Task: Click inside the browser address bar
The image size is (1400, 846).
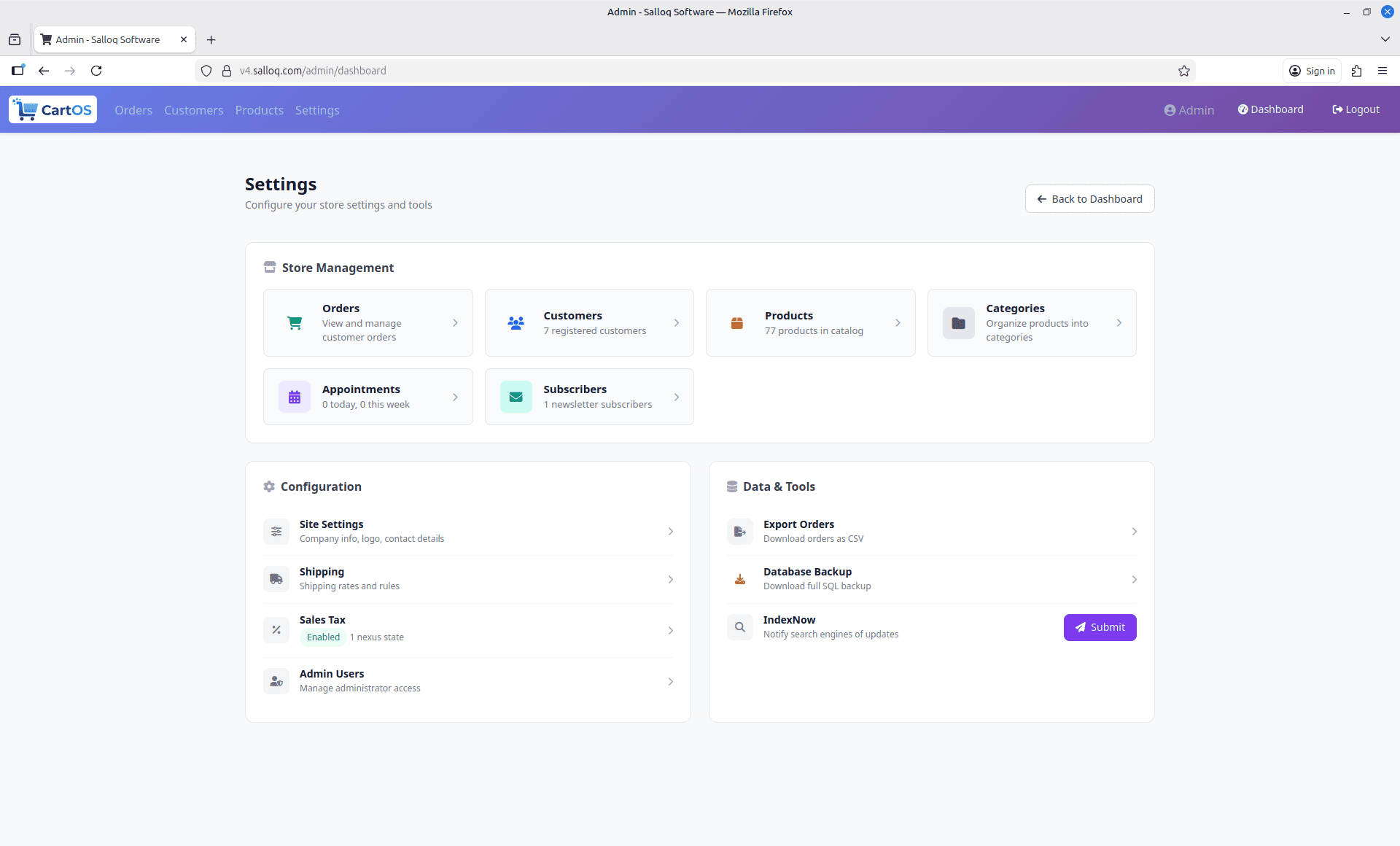Action: [510, 70]
